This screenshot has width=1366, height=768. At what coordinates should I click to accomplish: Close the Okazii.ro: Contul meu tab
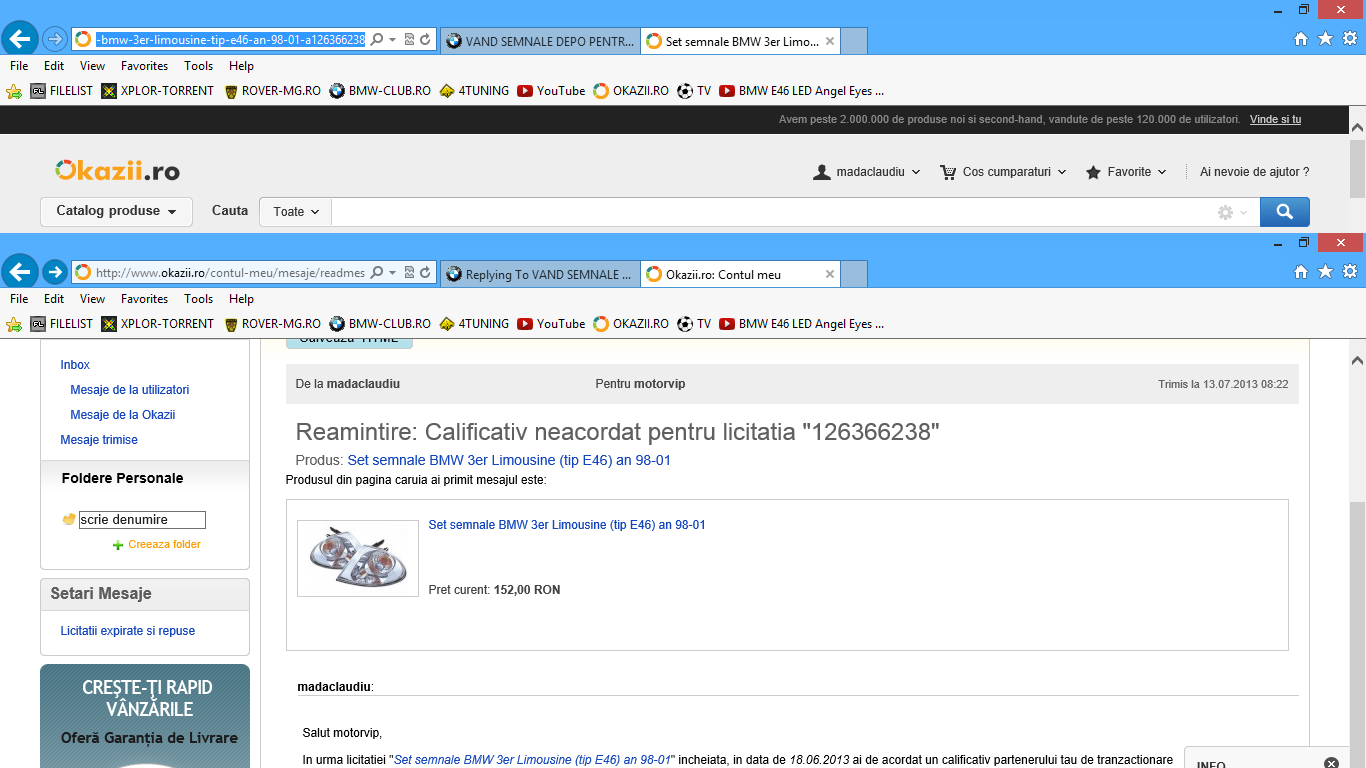(829, 274)
